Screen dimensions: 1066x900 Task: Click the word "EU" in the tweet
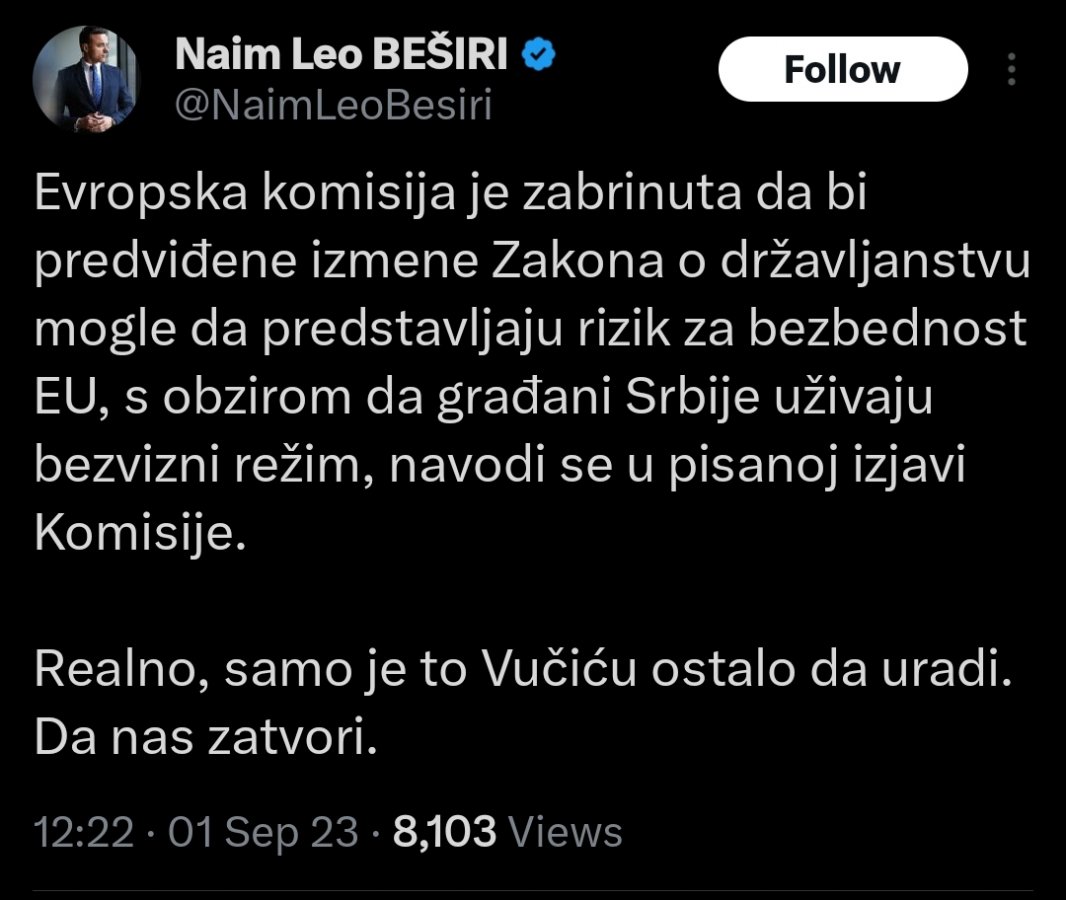pos(66,398)
